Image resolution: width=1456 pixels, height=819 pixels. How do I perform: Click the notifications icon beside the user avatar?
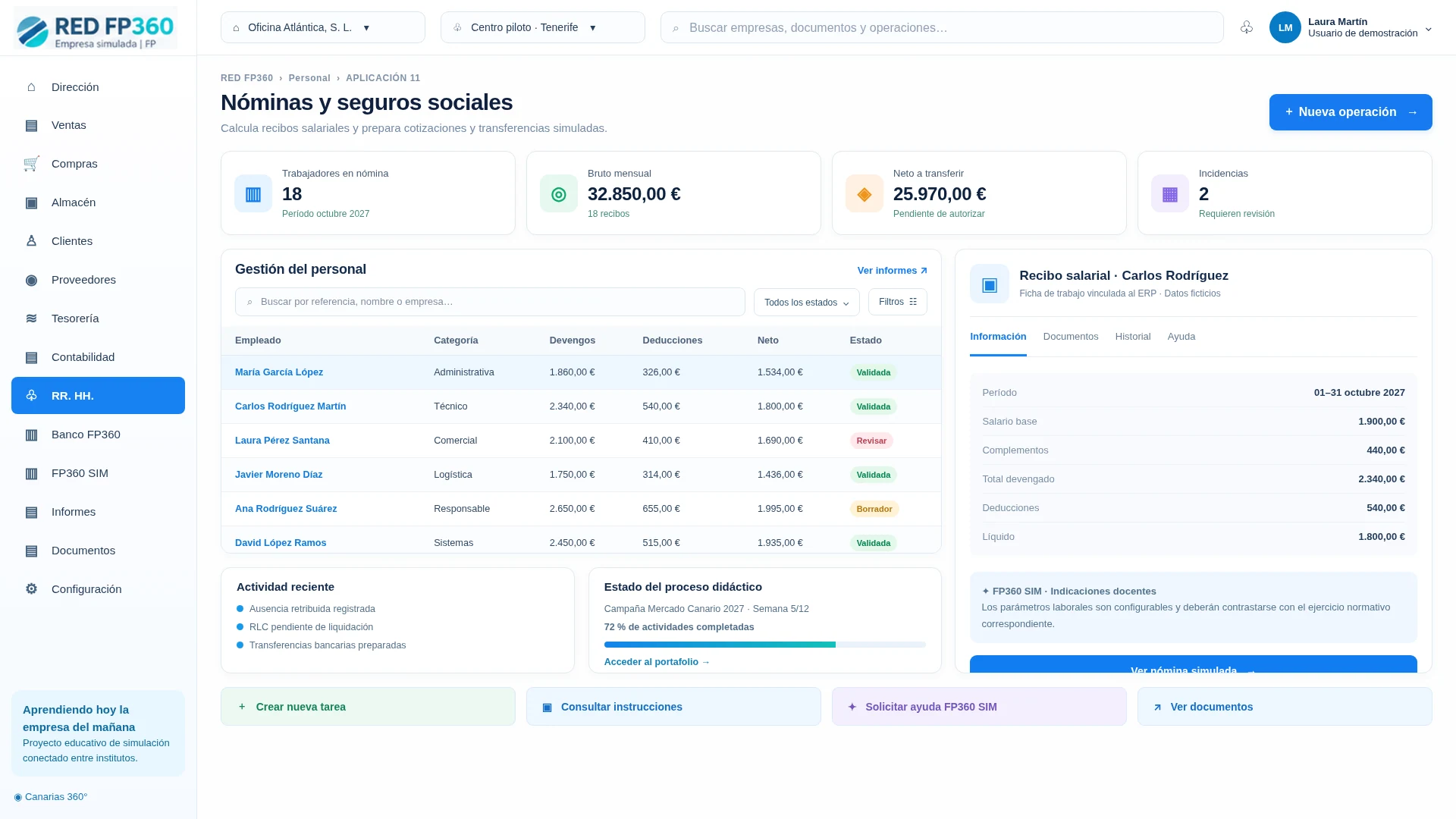click(1247, 27)
